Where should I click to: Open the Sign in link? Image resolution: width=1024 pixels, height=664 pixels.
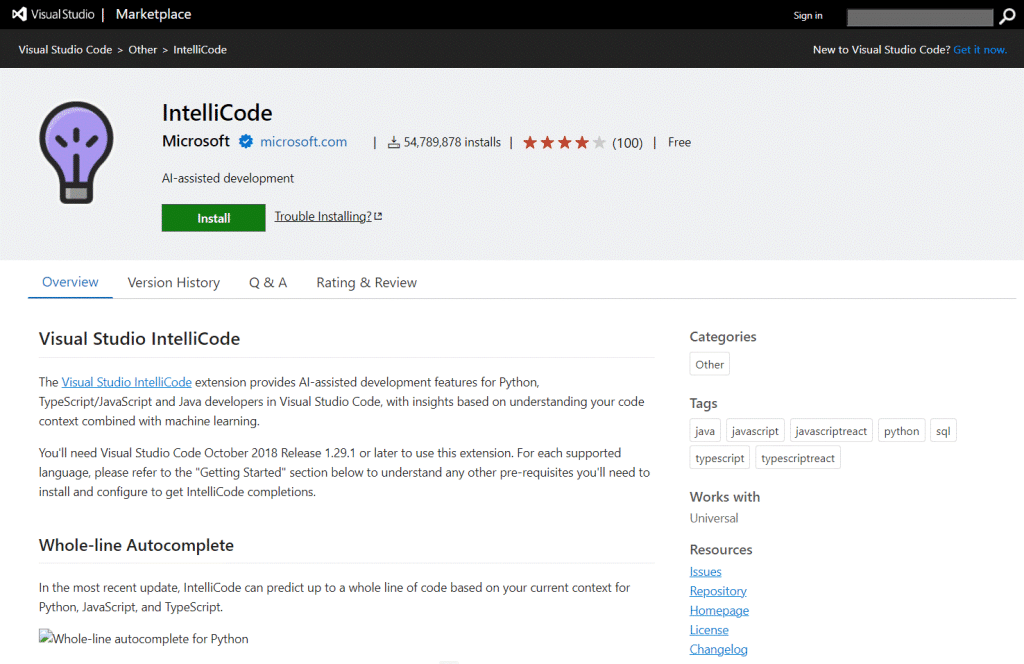coord(808,16)
